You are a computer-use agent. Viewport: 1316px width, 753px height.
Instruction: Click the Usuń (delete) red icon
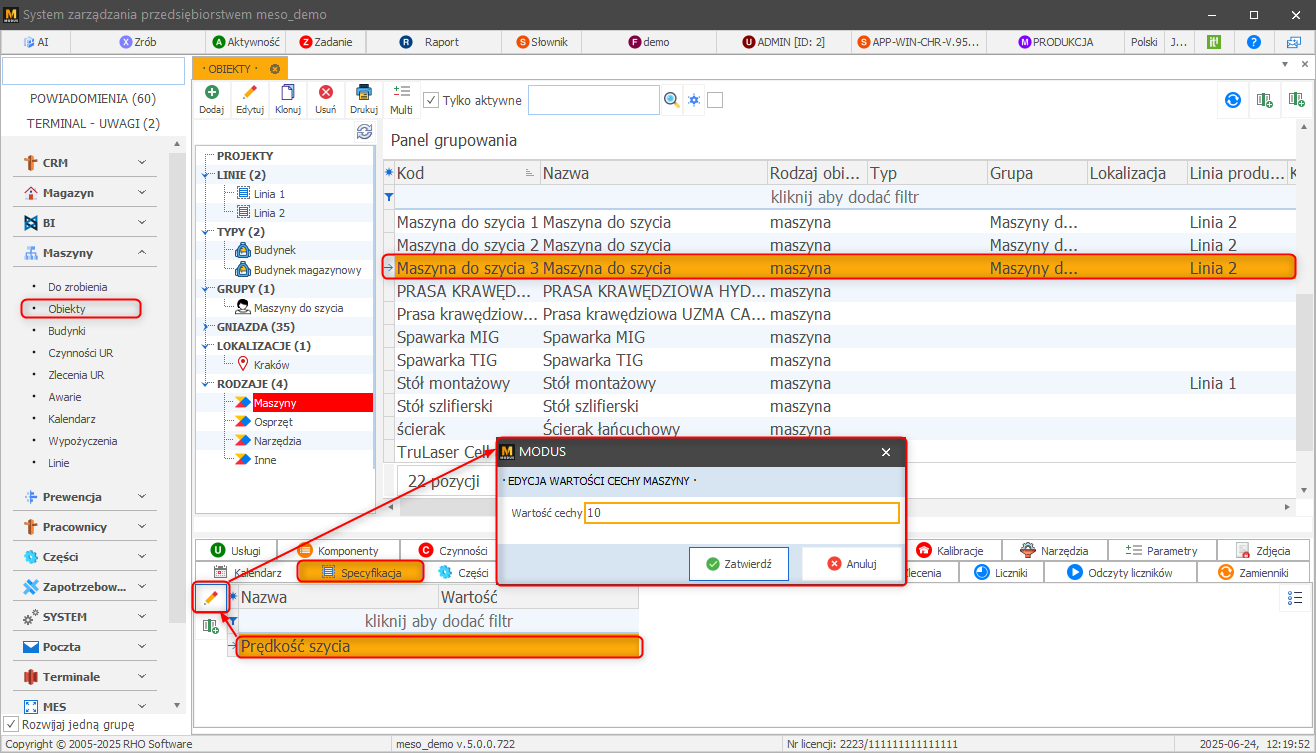[x=325, y=98]
